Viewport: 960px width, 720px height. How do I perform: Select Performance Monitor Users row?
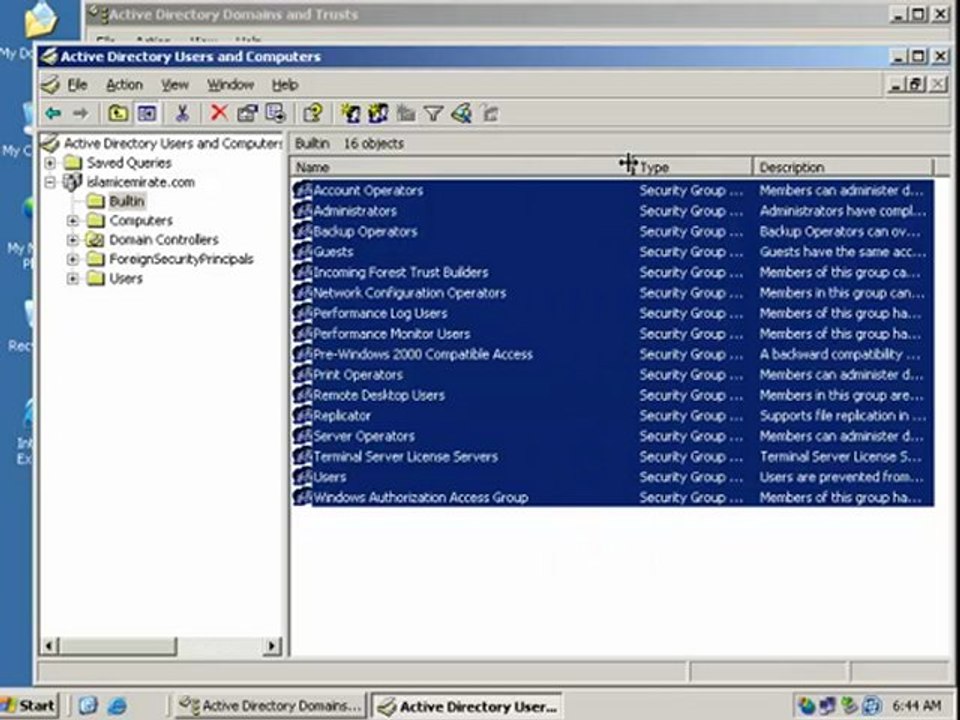click(613, 334)
